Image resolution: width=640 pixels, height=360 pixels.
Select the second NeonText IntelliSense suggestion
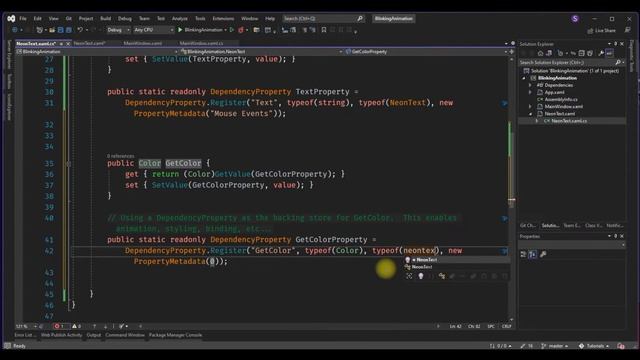pyautogui.click(x=456, y=267)
